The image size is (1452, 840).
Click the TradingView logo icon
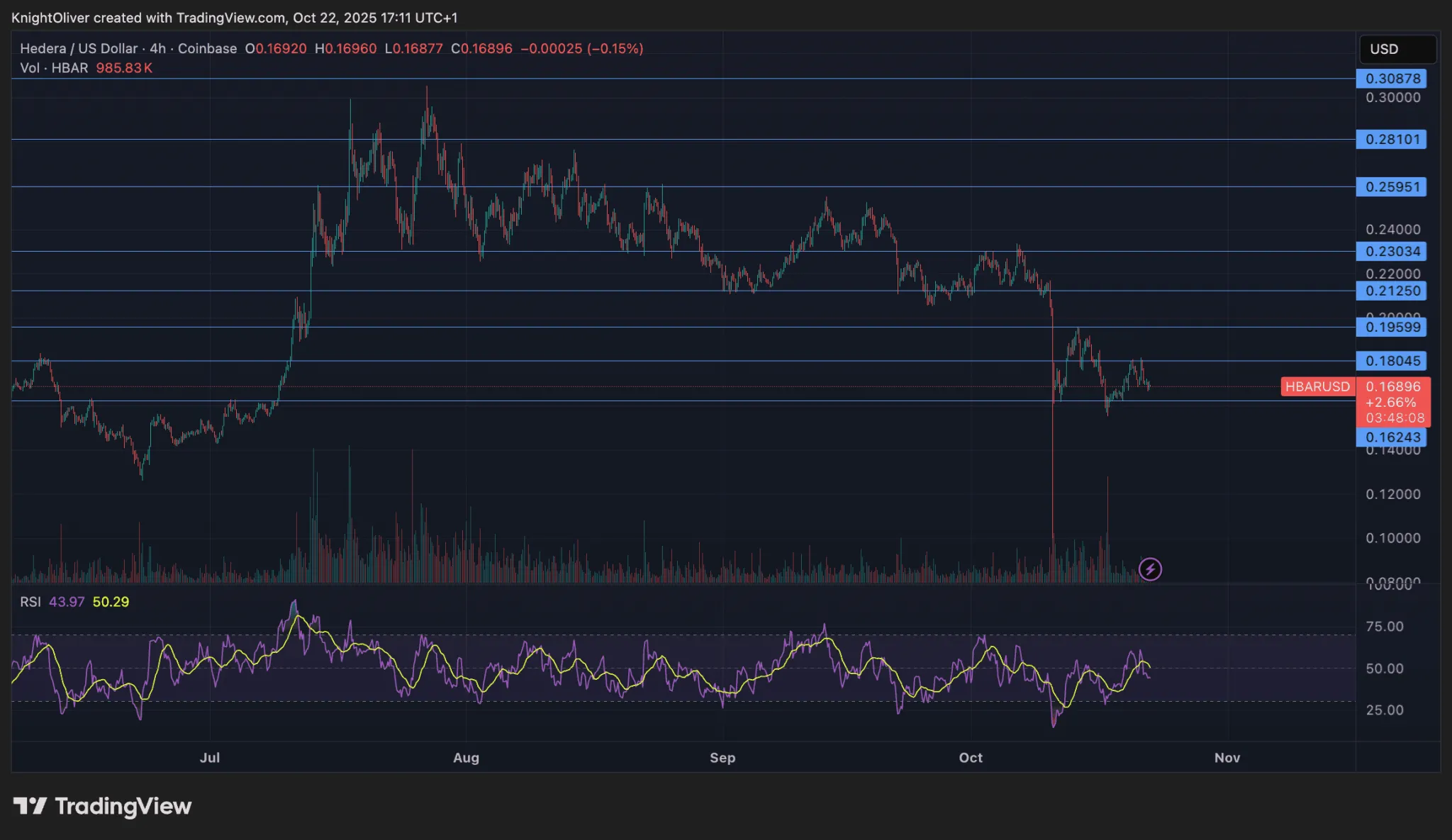coord(29,806)
